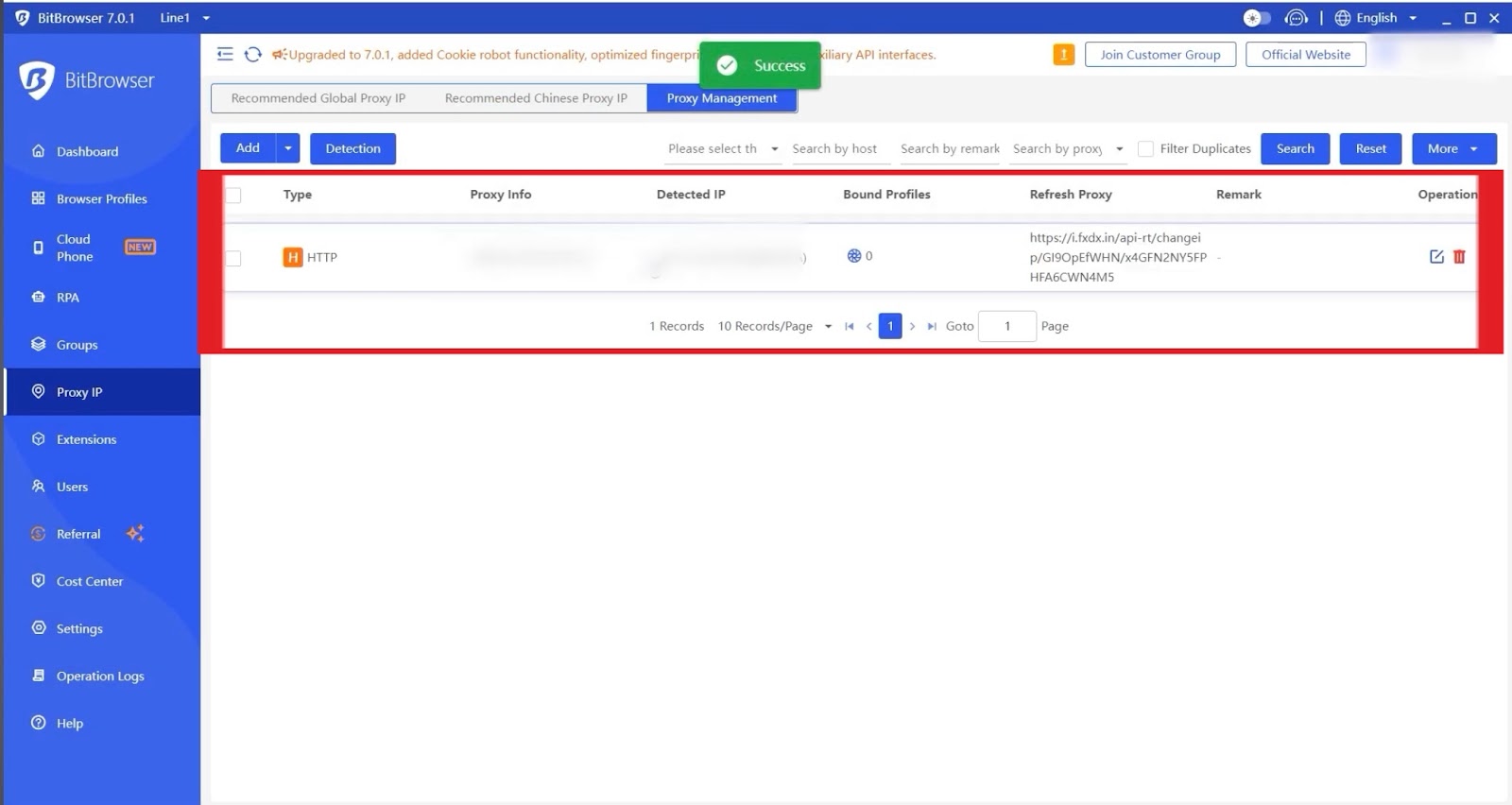The width and height of the screenshot is (1512, 805).
Task: Click the Extensions icon in sidebar
Action: pyautogui.click(x=39, y=439)
